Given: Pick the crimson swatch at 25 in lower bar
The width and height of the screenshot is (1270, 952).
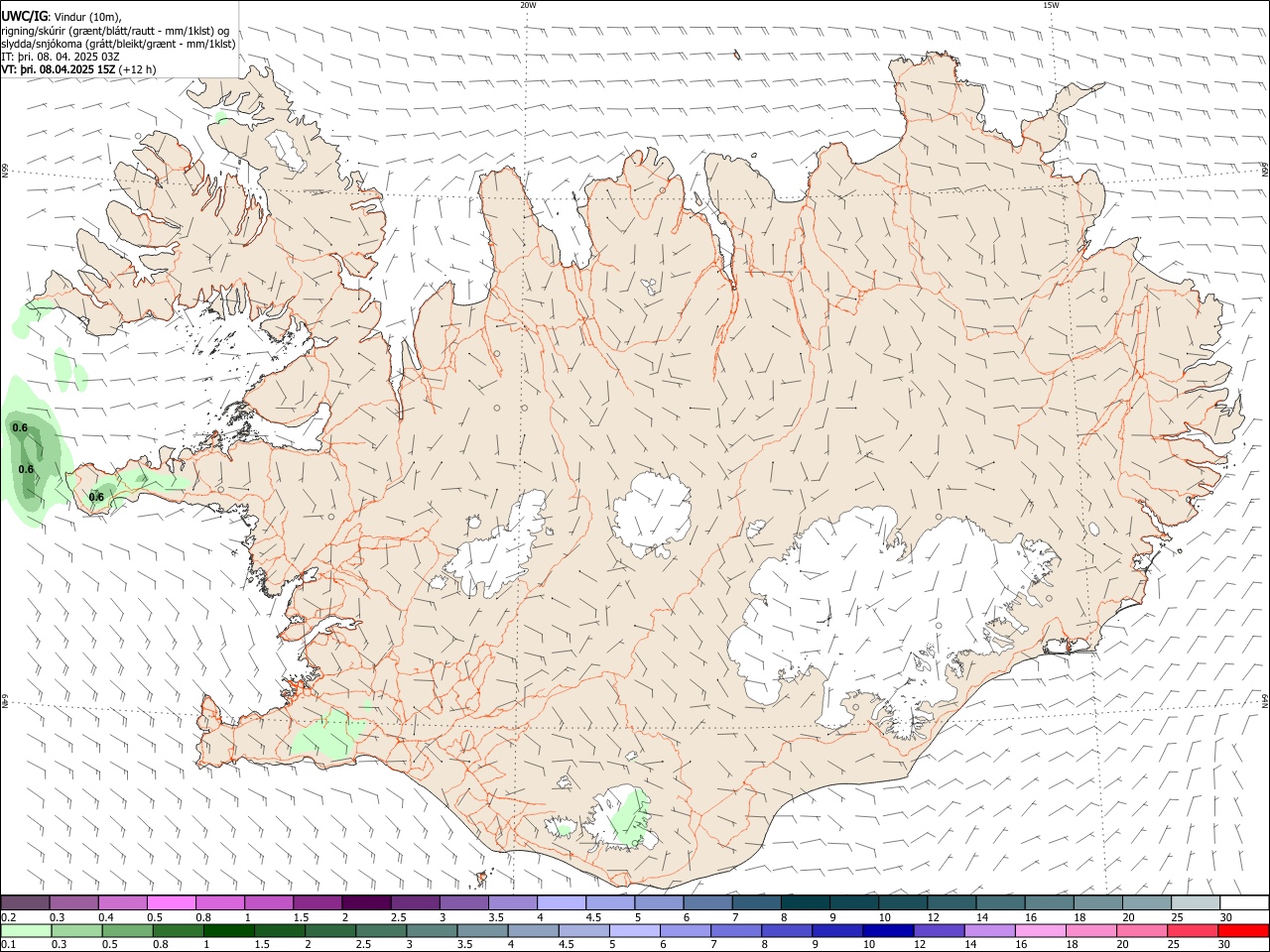Looking at the screenshot, I should 1192,931.
